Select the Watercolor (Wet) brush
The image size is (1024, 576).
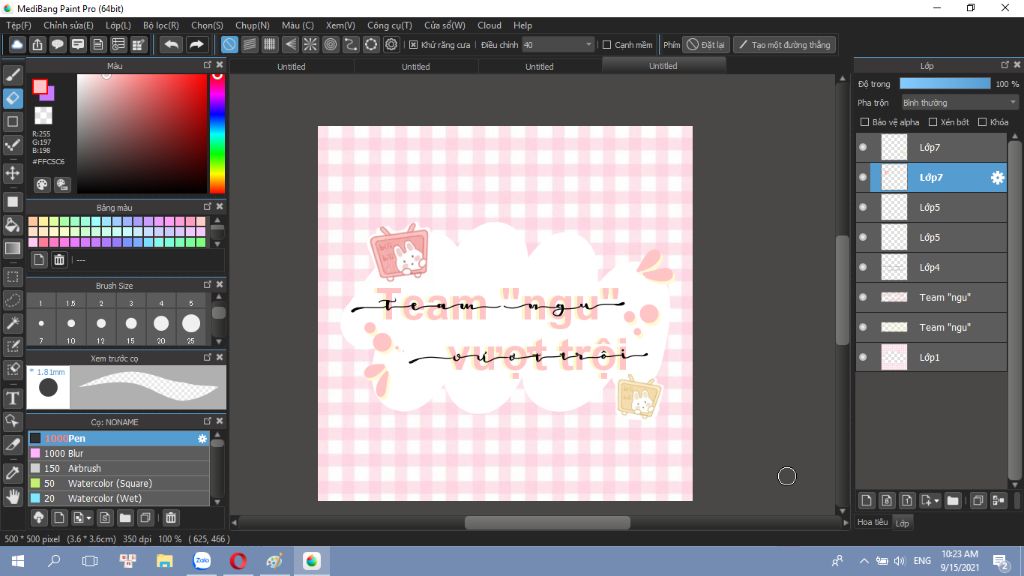click(x=119, y=498)
